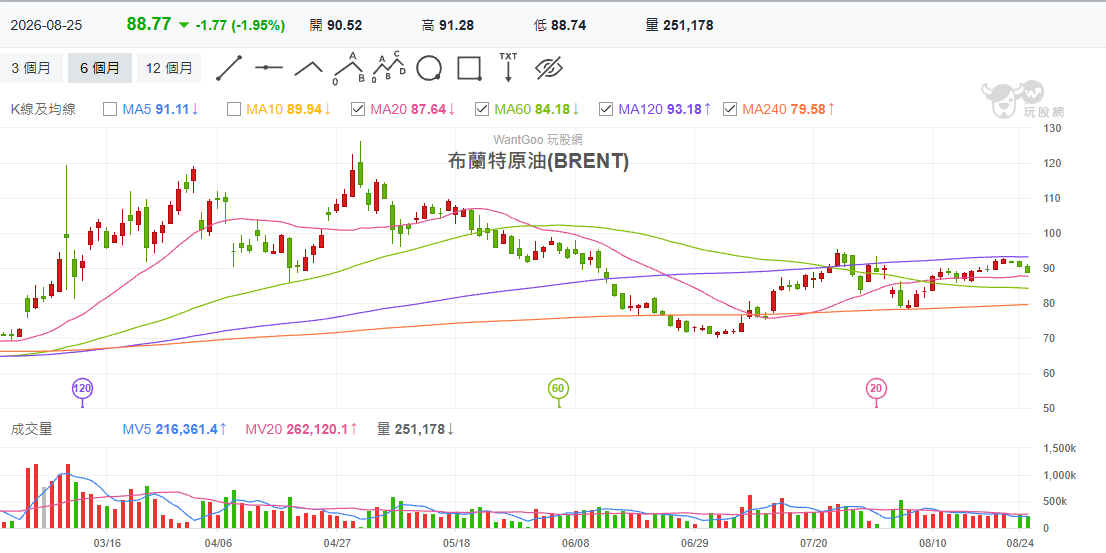Click the green 60 marker on timeline
This screenshot has height=553, width=1106.
[559, 389]
